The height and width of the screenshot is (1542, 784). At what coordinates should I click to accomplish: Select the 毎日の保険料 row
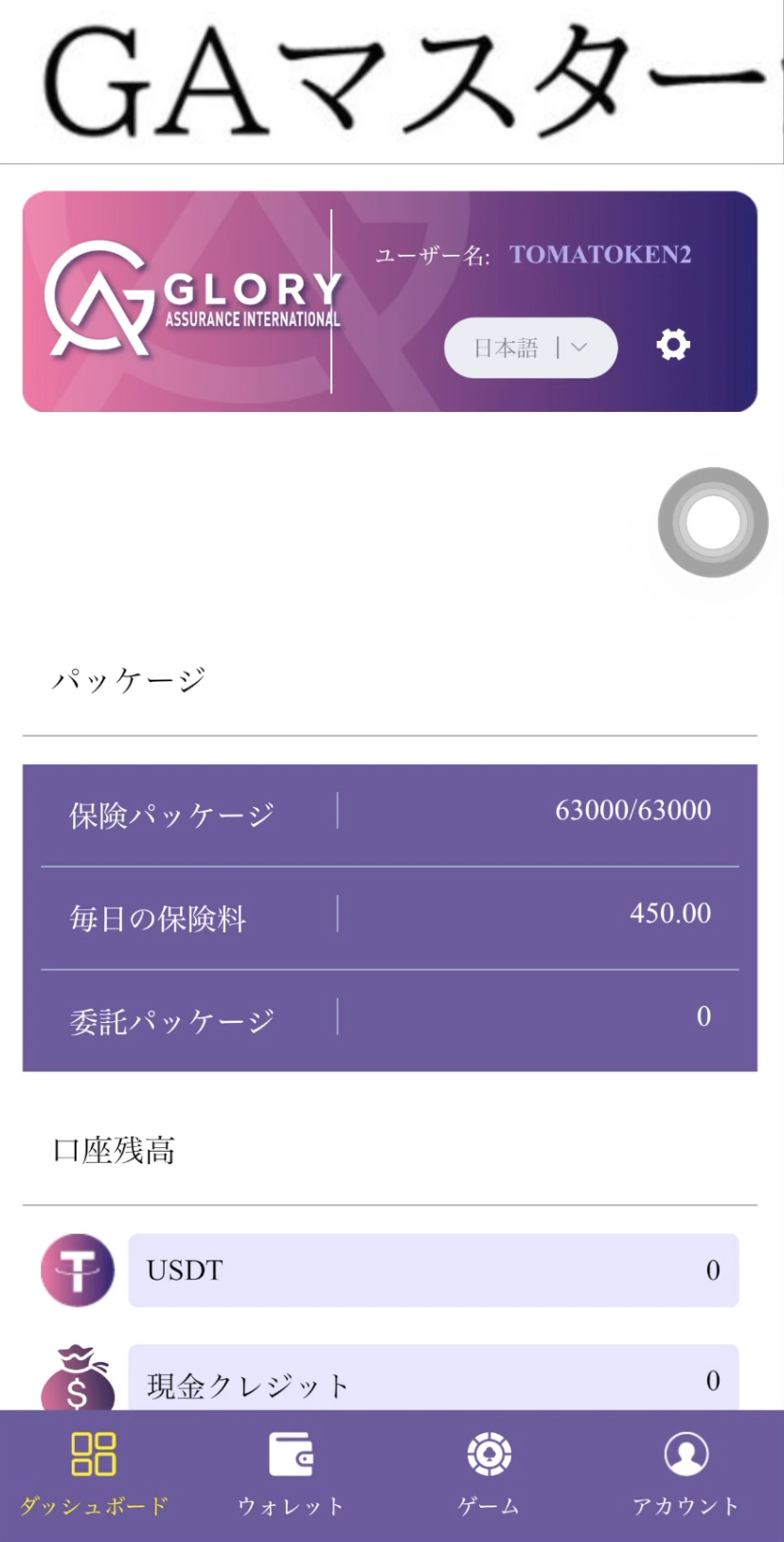[390, 917]
